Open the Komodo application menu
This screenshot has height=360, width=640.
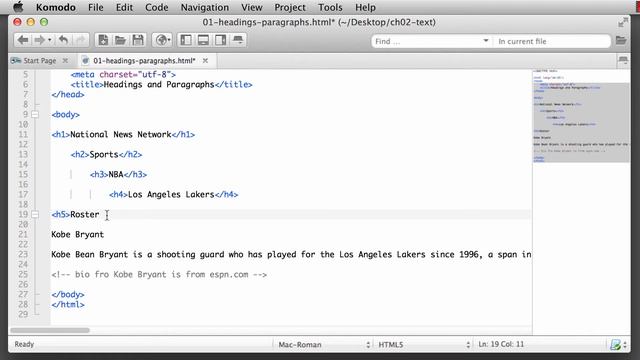(56, 7)
